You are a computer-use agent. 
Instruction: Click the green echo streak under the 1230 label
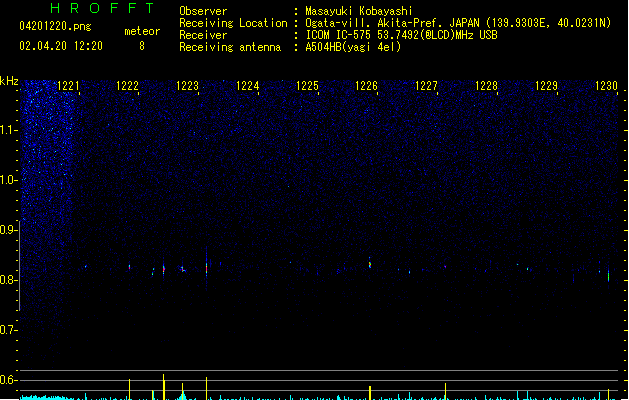click(x=609, y=275)
